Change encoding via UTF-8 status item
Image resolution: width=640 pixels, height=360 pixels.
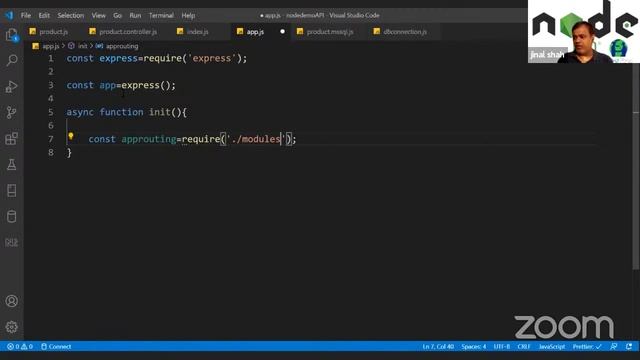[x=502, y=347]
